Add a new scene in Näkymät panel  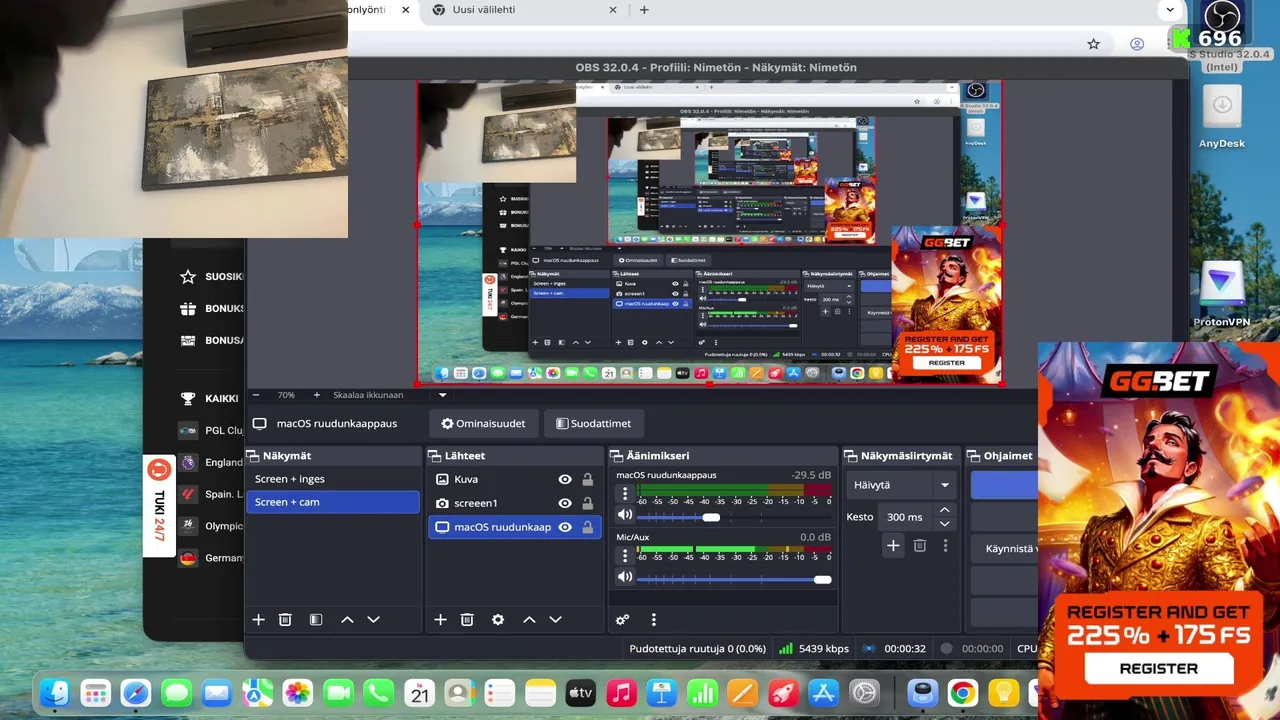tap(258, 620)
